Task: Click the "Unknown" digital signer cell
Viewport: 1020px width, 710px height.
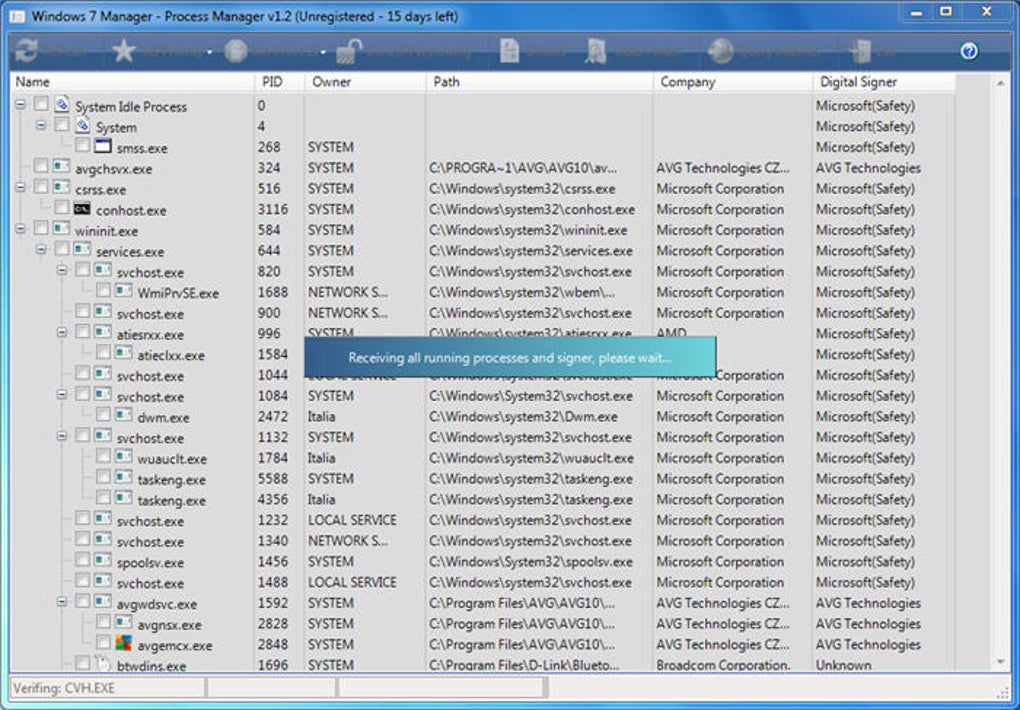Action: pyautogui.click(x=844, y=665)
